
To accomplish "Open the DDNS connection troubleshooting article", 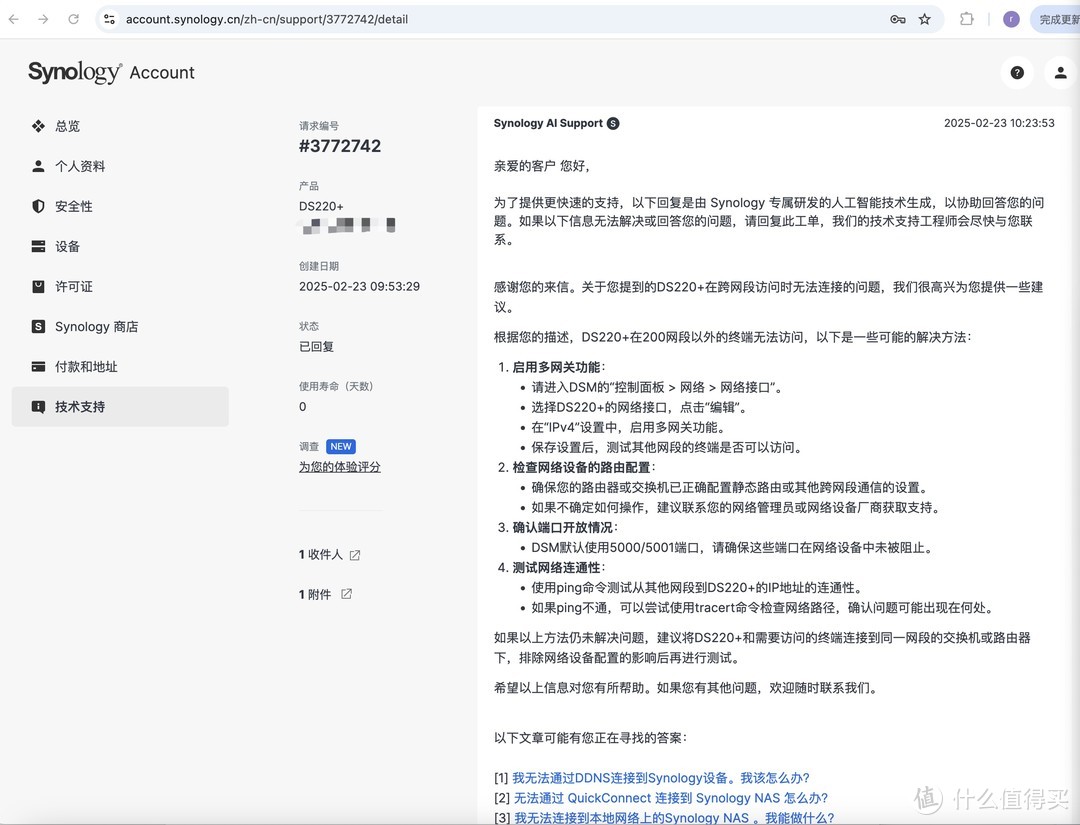I will tap(660, 777).
